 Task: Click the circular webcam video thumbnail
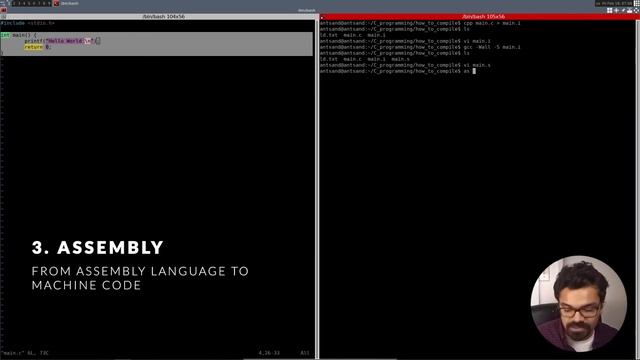[578, 304]
